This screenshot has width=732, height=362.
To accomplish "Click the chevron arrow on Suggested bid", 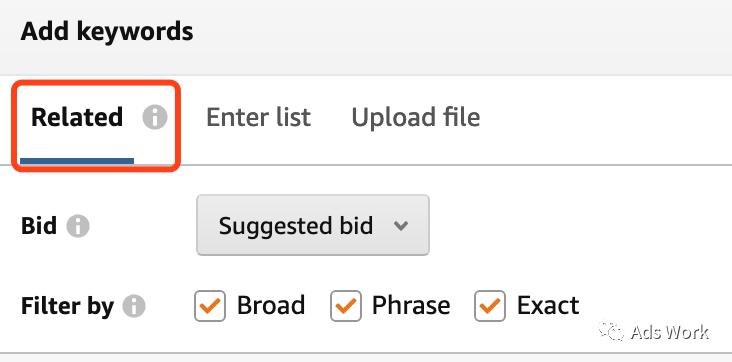I will [x=401, y=226].
